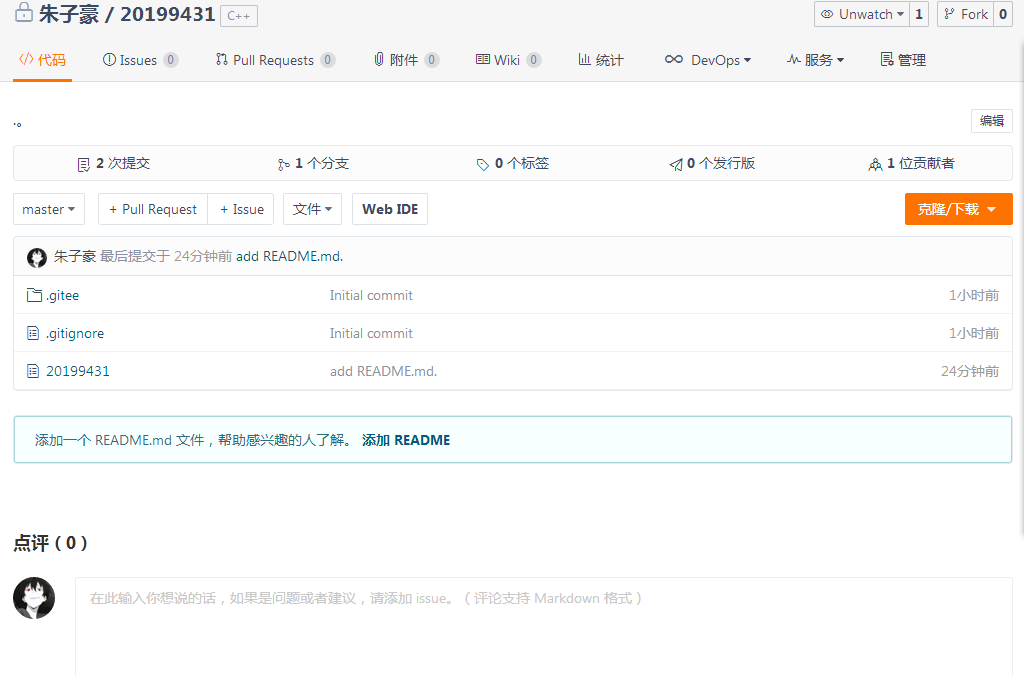The width and height of the screenshot is (1024, 676).
Task: Open the .gitignore file
Action: pos(75,333)
